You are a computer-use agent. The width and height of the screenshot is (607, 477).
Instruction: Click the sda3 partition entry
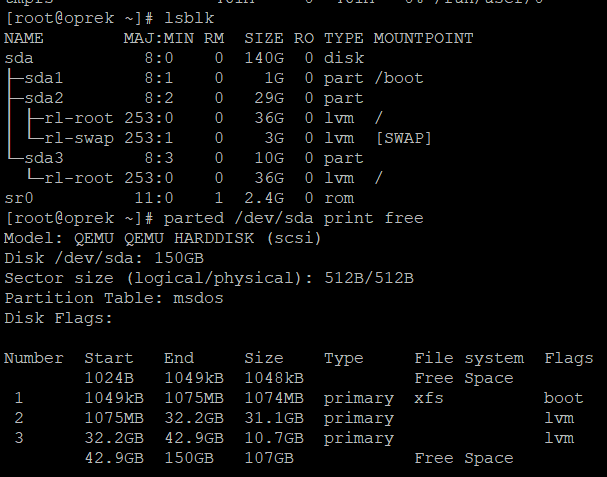click(x=43, y=158)
